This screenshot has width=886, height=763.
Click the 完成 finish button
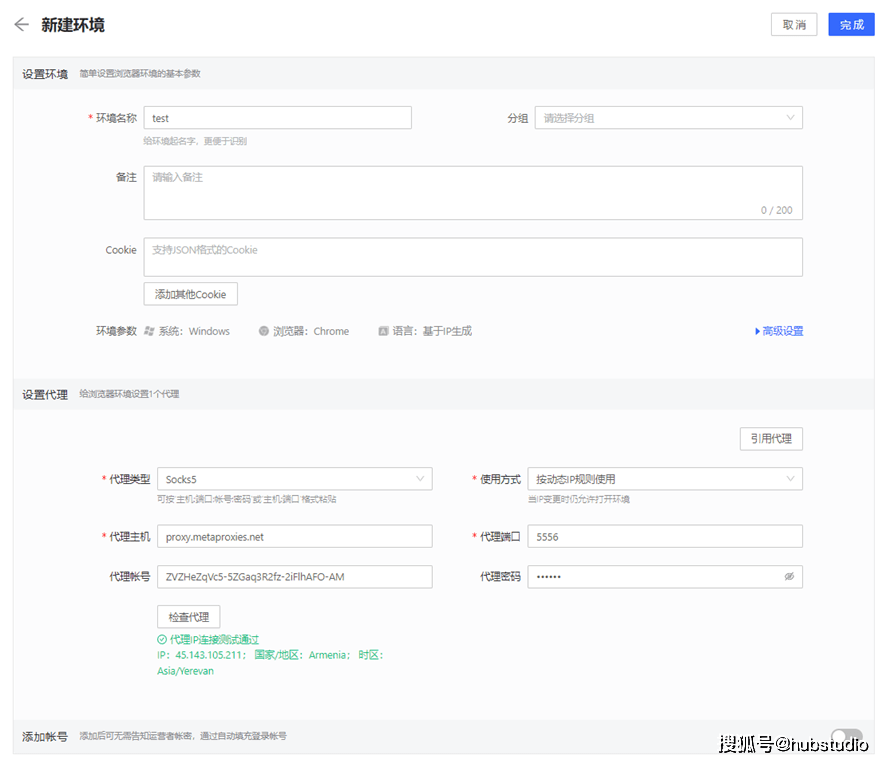click(851, 25)
